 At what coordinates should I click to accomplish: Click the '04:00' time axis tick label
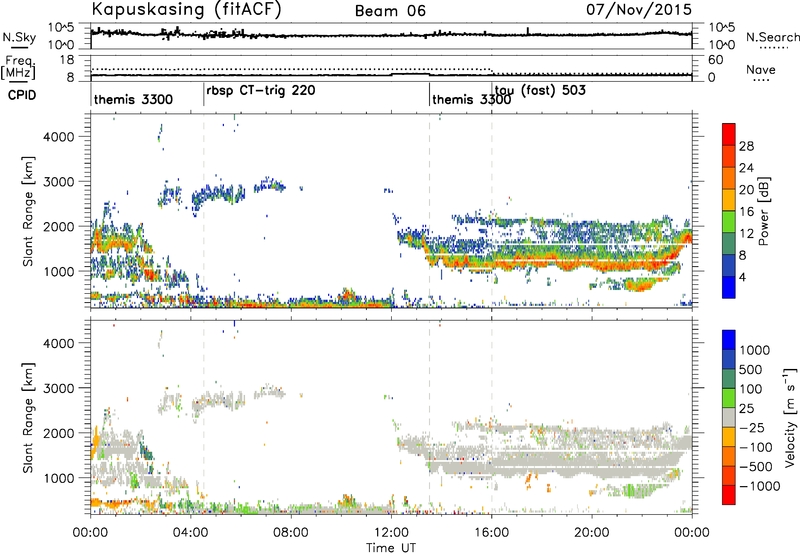click(190, 533)
